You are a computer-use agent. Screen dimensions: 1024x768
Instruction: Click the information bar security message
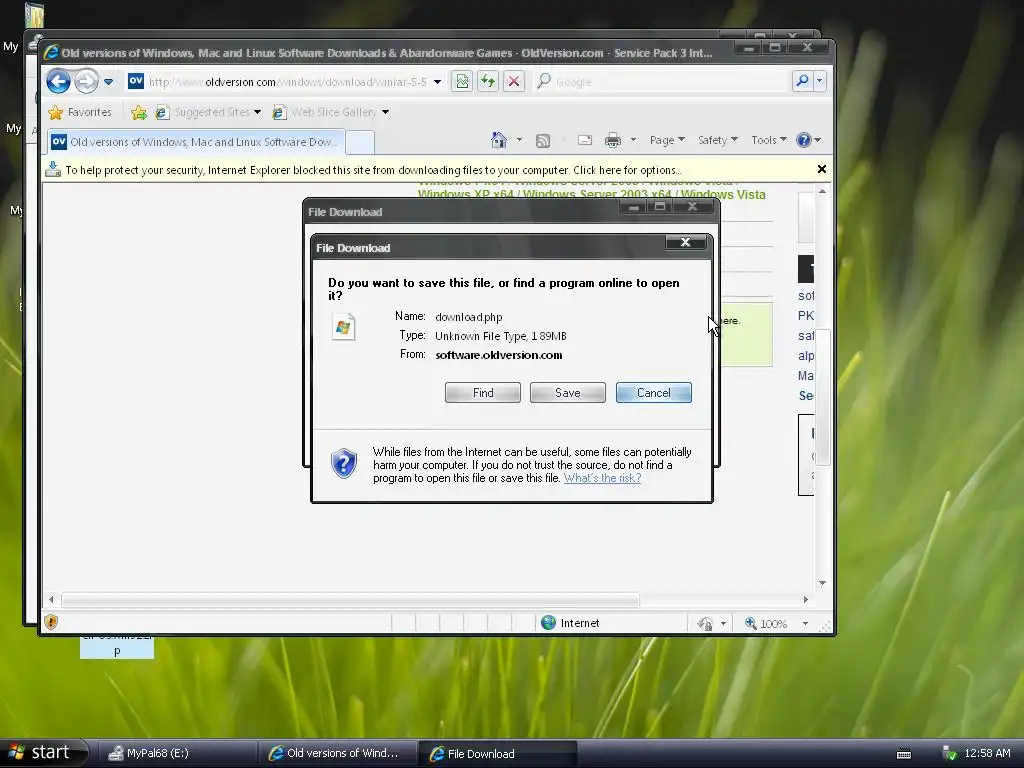[373, 170]
